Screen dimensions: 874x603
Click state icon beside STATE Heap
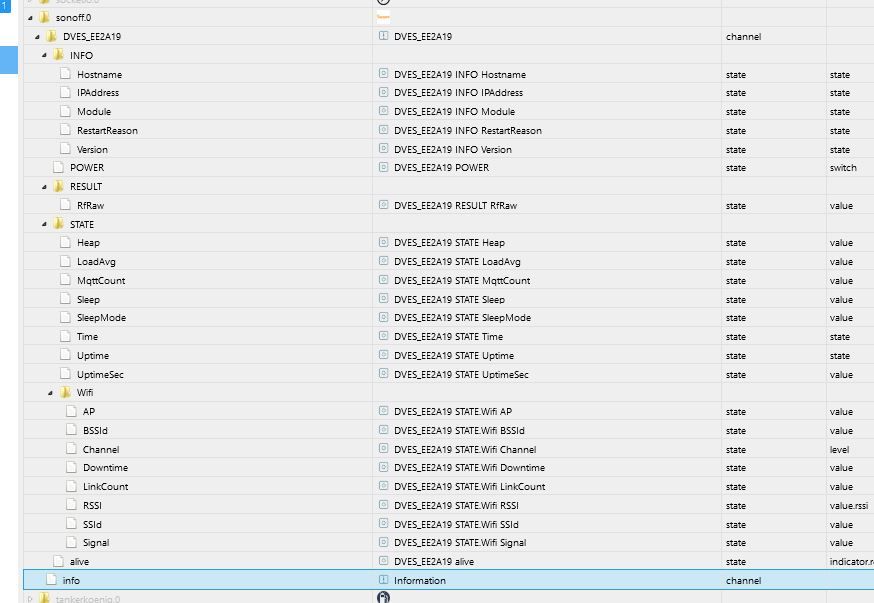click(x=383, y=242)
